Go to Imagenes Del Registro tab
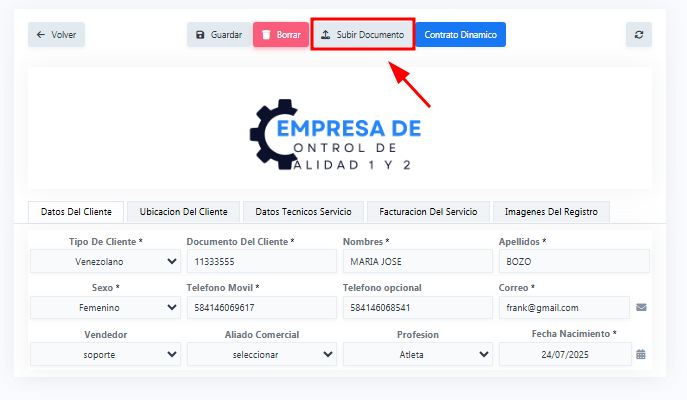This screenshot has width=687, height=400. (x=551, y=212)
